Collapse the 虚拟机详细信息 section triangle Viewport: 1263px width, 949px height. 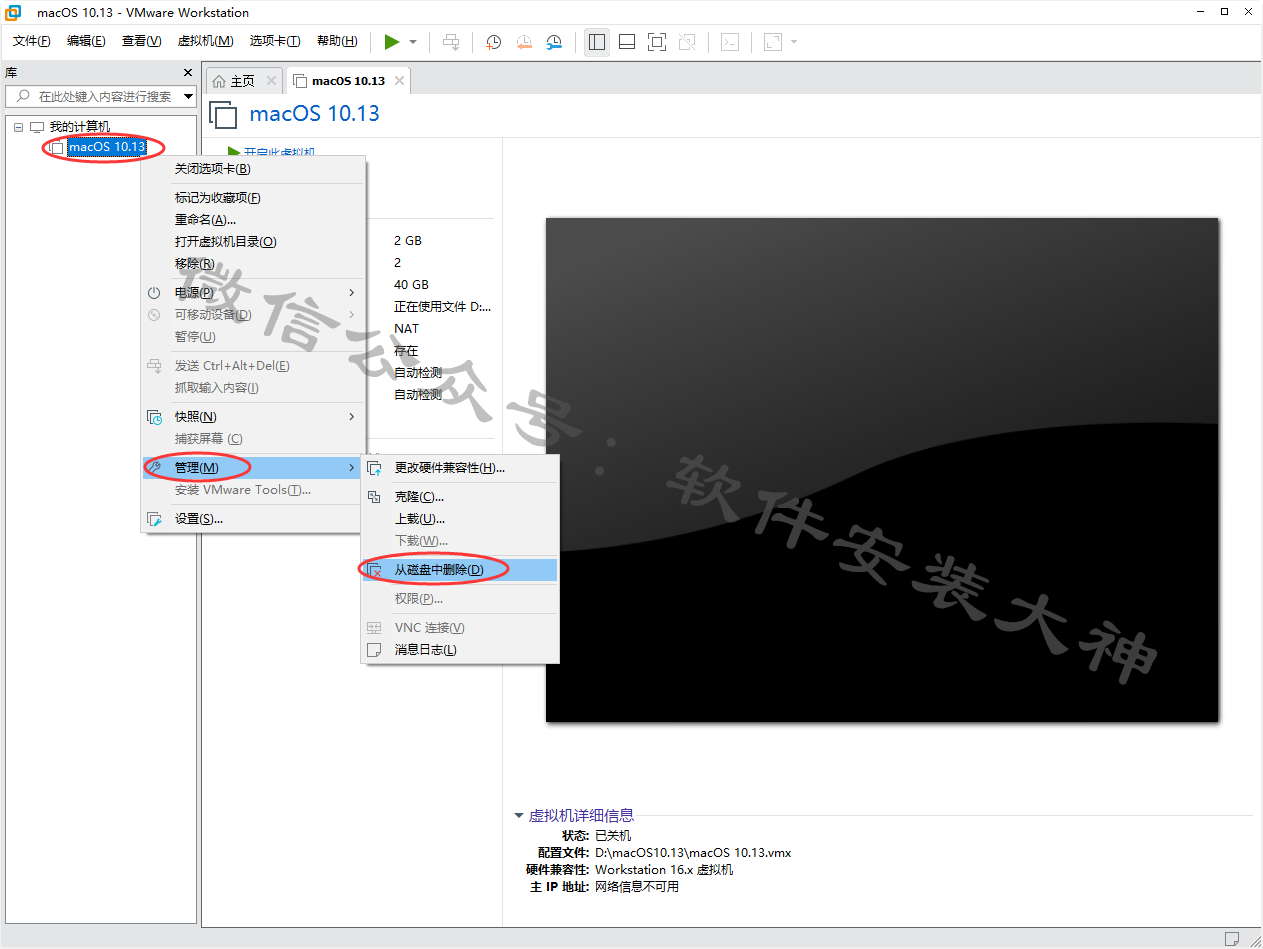519,816
